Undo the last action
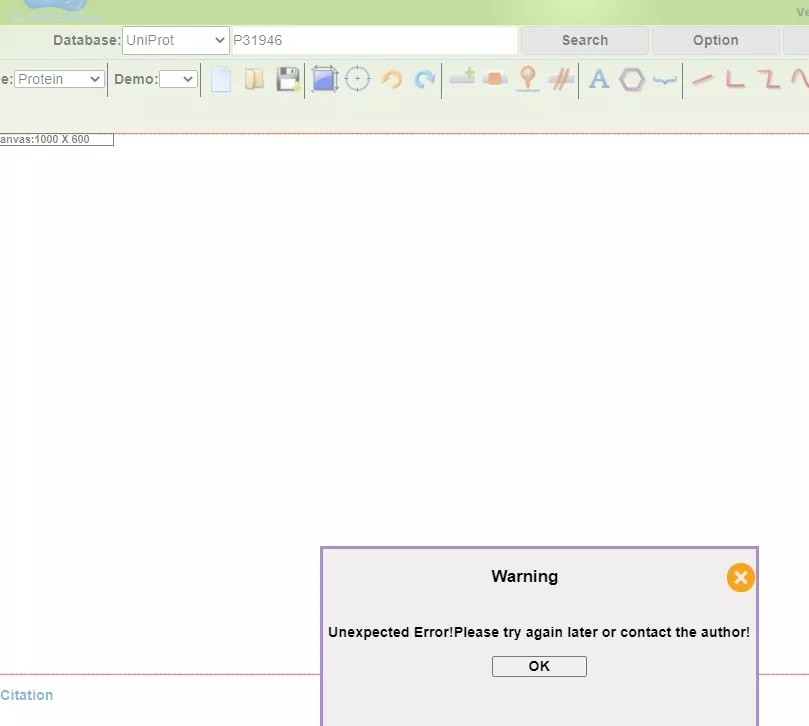 [x=392, y=79]
